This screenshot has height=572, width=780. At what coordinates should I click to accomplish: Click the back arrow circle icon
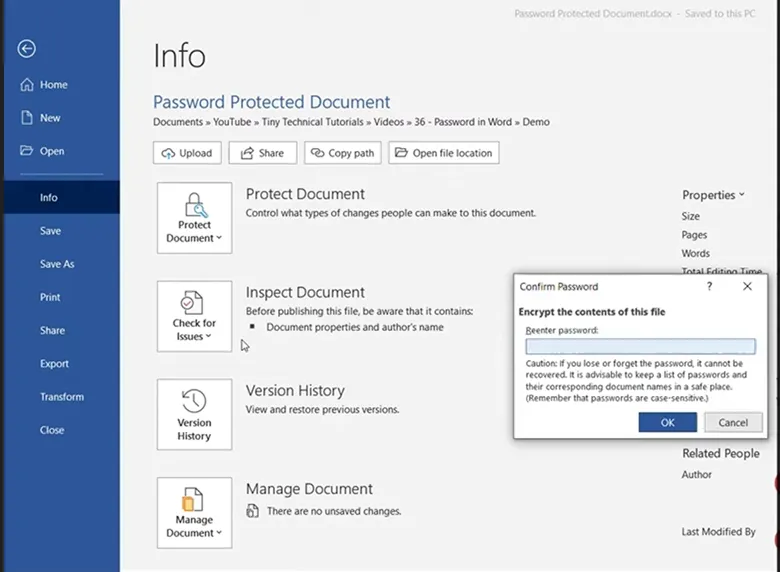pyautogui.click(x=26, y=49)
